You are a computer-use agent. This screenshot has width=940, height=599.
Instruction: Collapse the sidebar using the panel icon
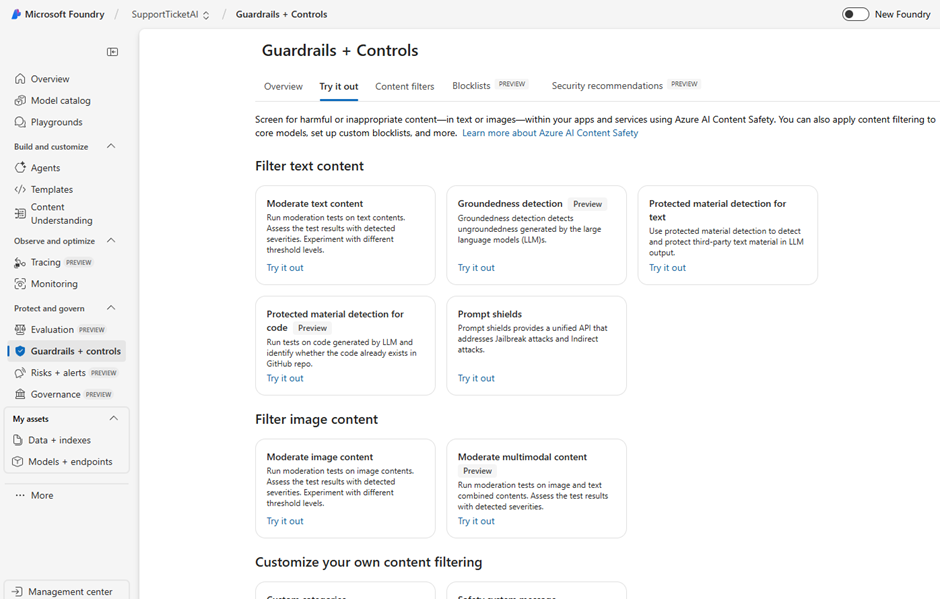(x=112, y=52)
